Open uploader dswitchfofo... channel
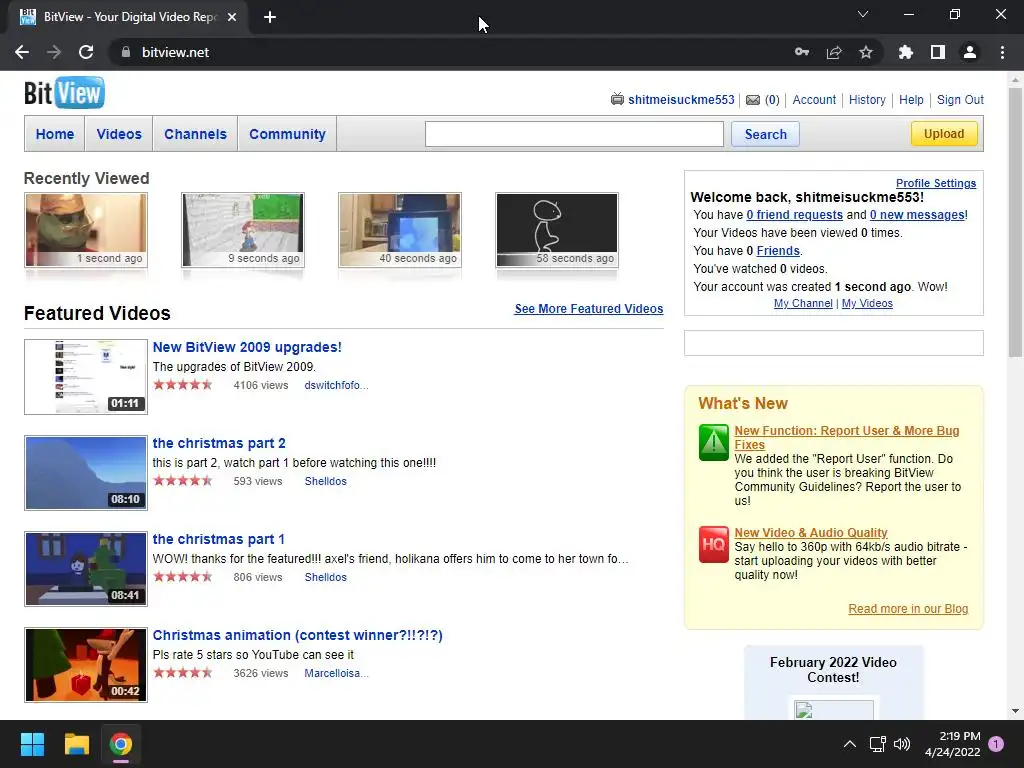Screen dimensions: 1024x768 click(x=336, y=385)
